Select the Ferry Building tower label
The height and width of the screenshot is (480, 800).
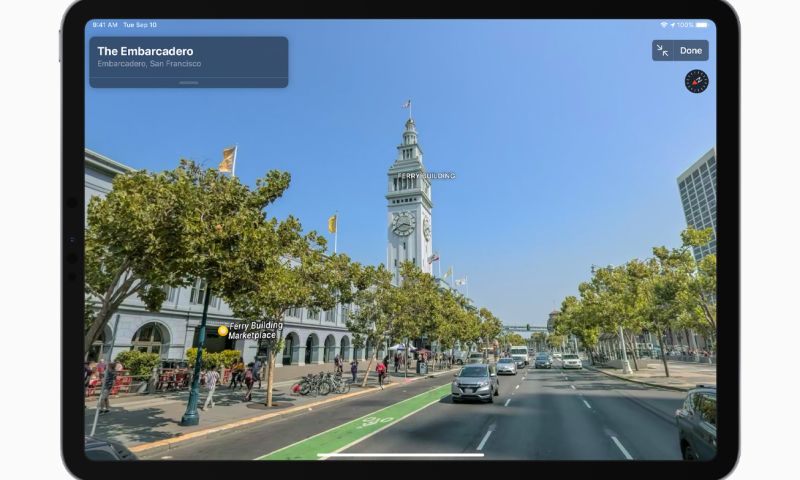point(426,176)
